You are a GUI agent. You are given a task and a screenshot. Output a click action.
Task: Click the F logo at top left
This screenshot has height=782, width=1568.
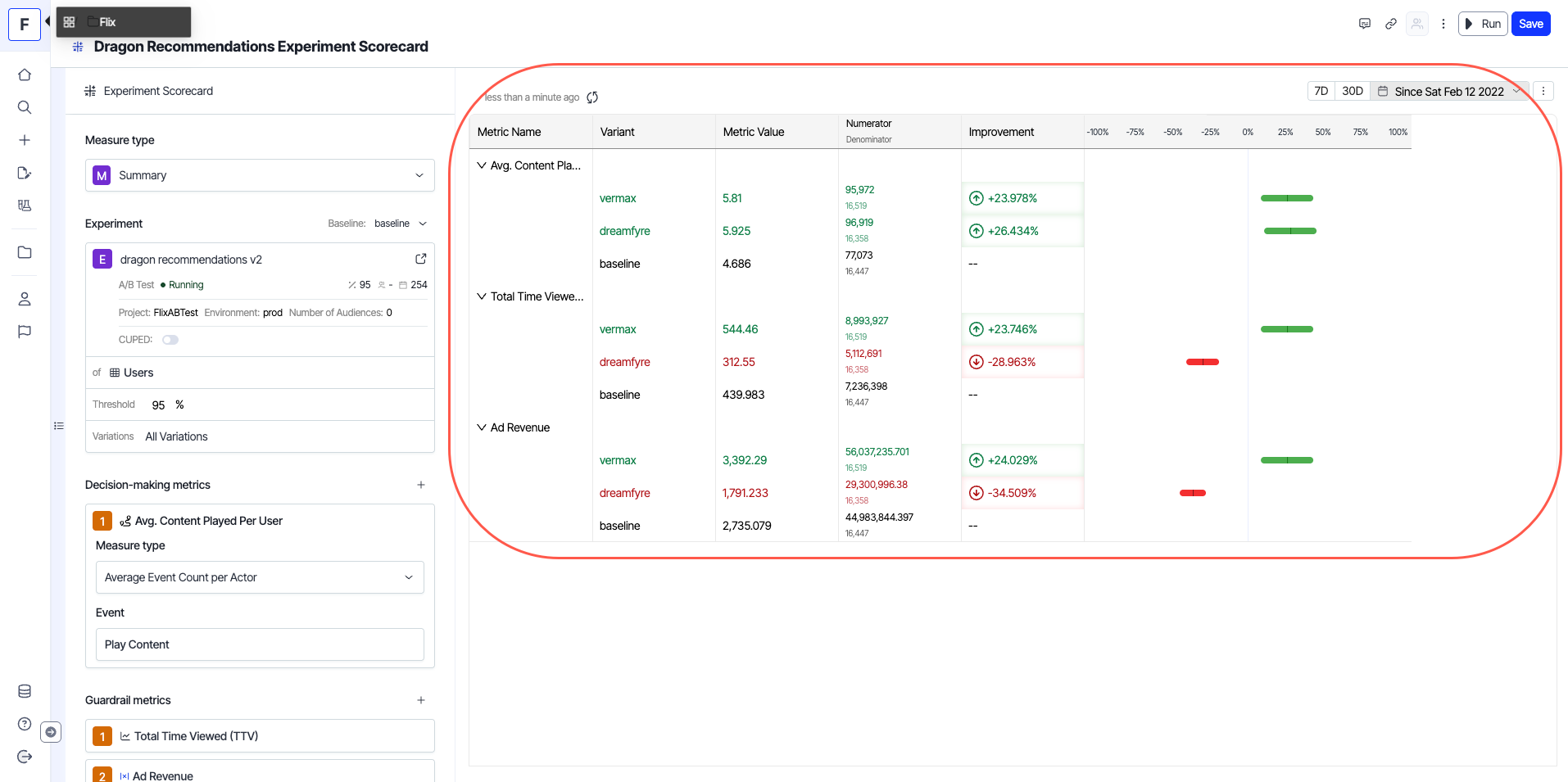coord(25,25)
